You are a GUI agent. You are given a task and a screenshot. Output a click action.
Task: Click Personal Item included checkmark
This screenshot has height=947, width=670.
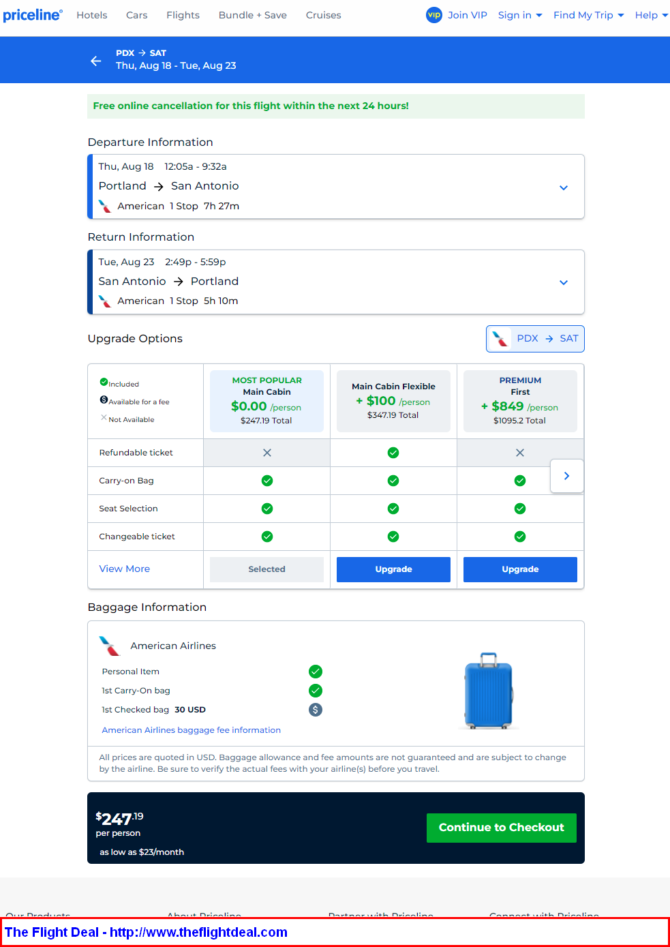tap(315, 672)
